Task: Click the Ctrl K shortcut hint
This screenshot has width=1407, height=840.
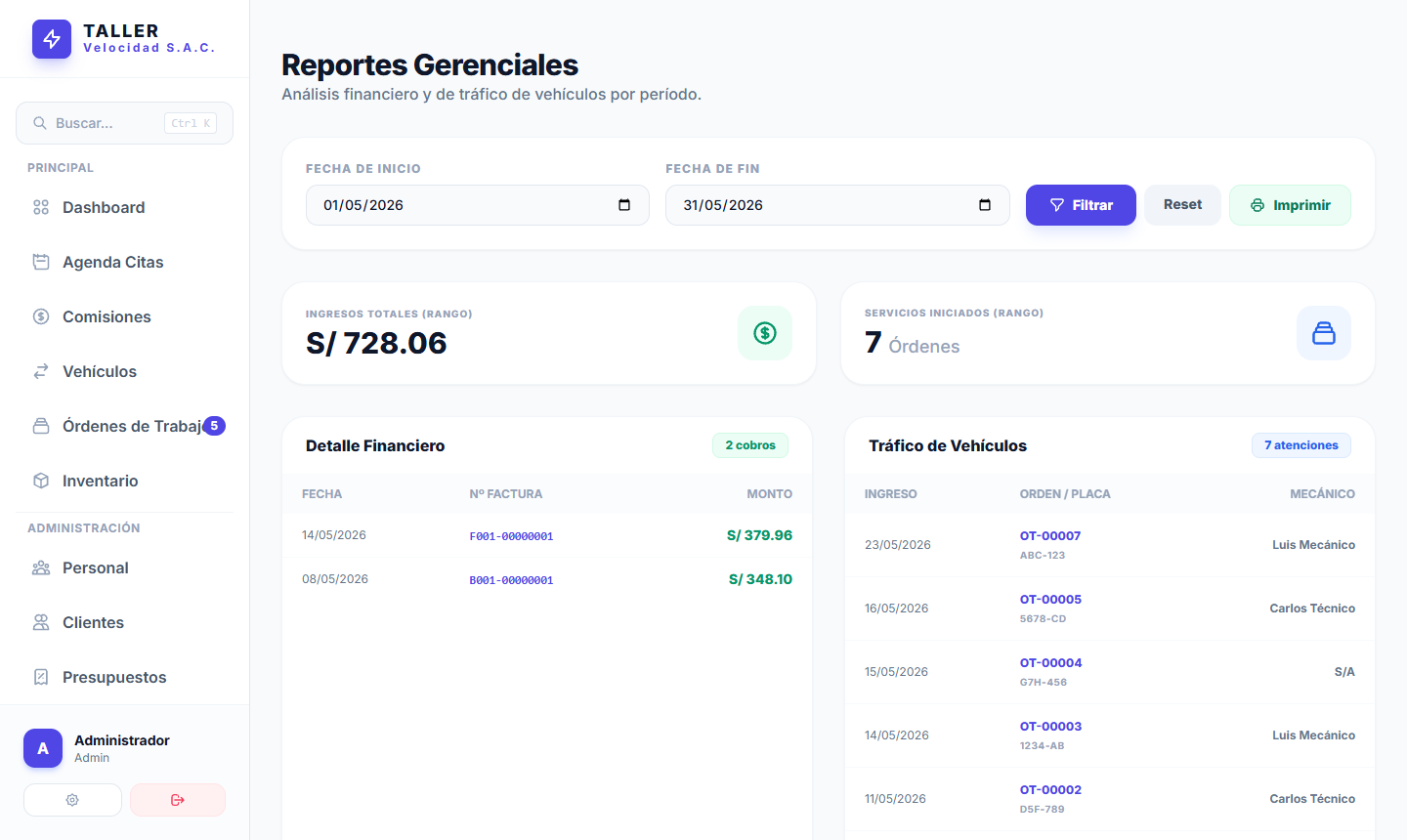Action: tap(191, 123)
